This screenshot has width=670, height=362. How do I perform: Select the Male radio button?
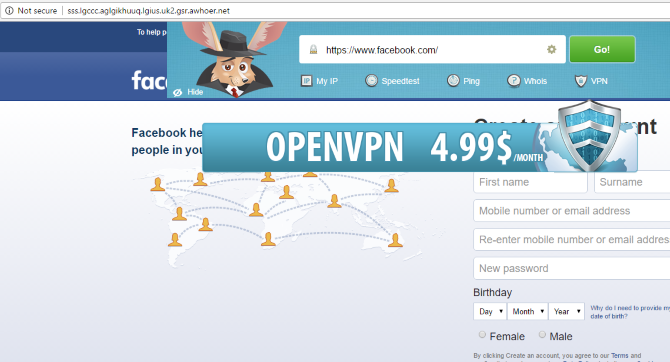click(542, 335)
